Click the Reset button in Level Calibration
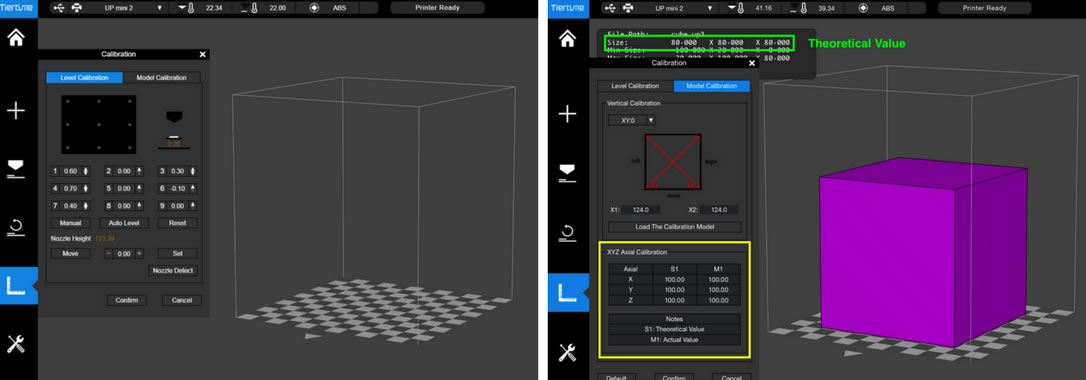The width and height of the screenshot is (1086, 380). (x=178, y=223)
